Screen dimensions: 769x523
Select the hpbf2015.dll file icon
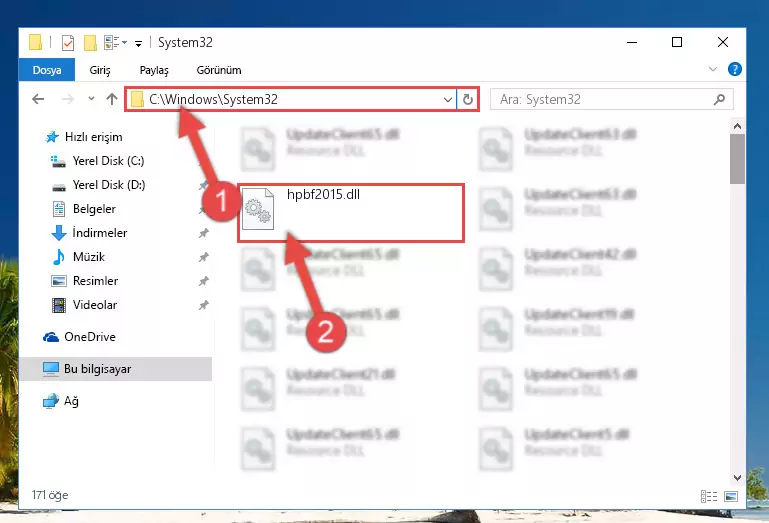(258, 209)
